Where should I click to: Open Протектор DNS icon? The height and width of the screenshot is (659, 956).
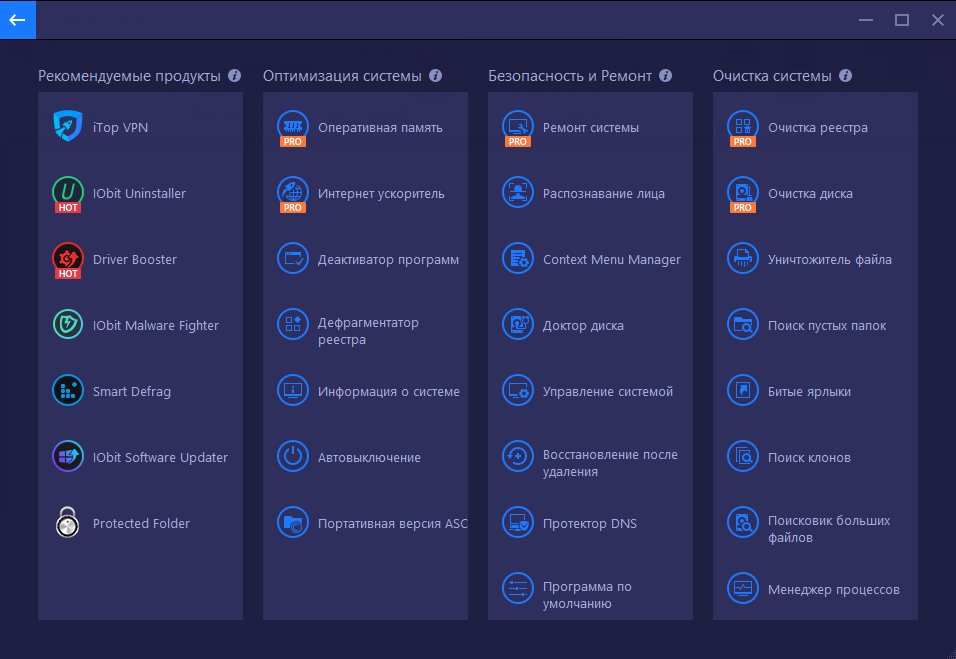click(518, 522)
